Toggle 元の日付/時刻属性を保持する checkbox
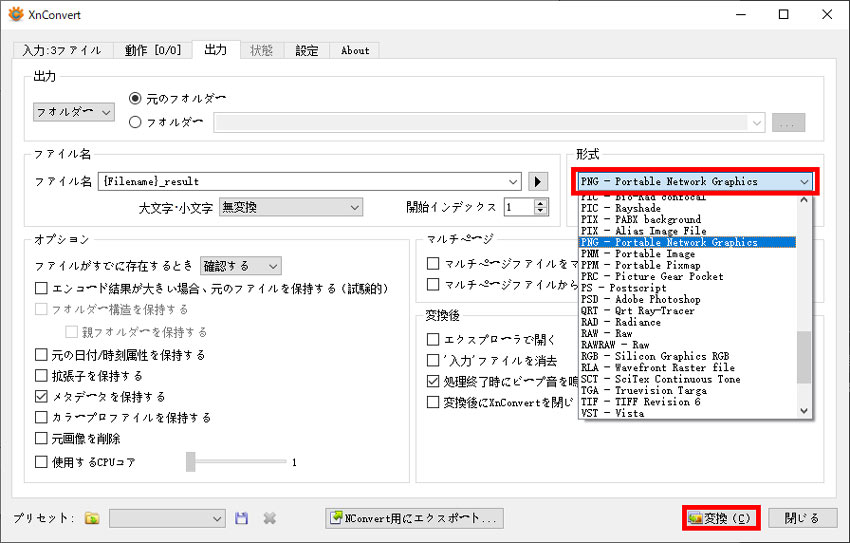 coord(41,355)
